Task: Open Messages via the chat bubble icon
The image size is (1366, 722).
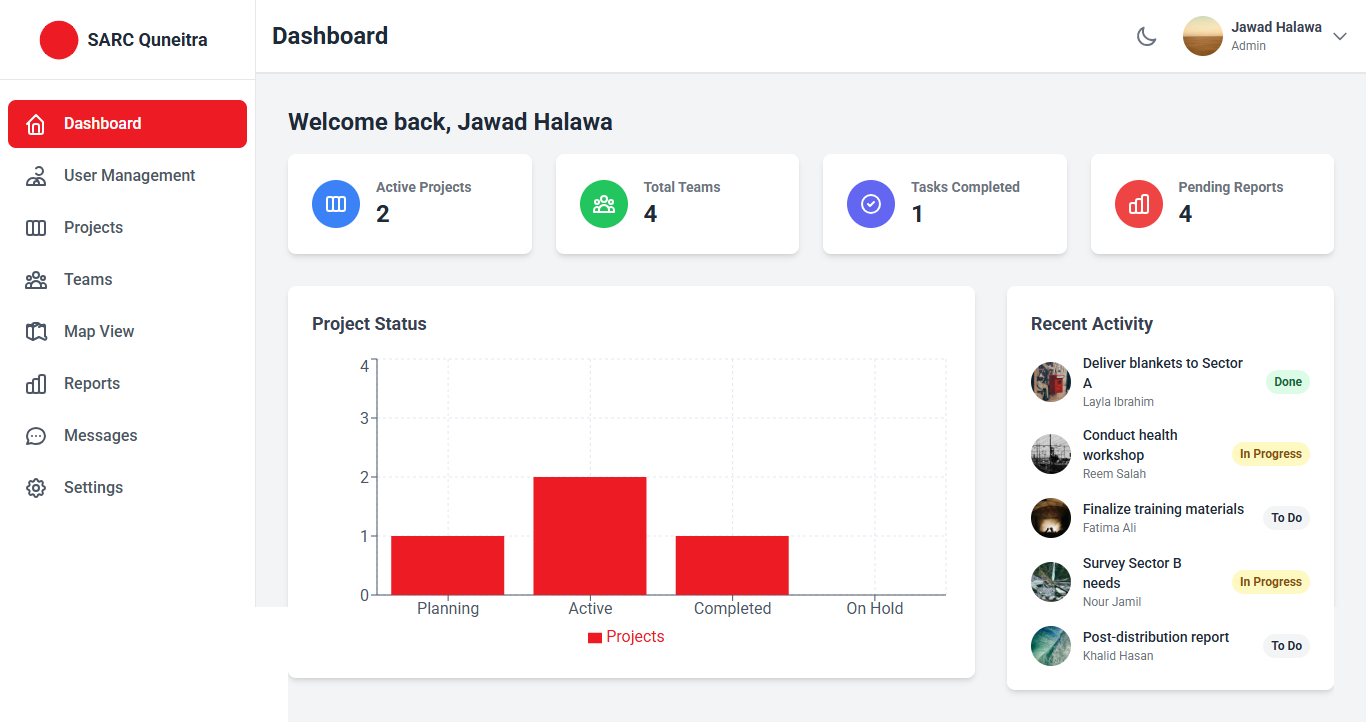Action: click(36, 436)
